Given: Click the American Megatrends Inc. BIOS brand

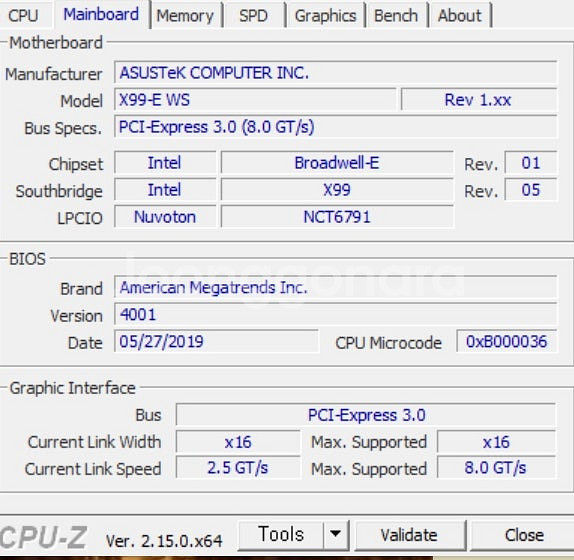Looking at the screenshot, I should (335, 287).
